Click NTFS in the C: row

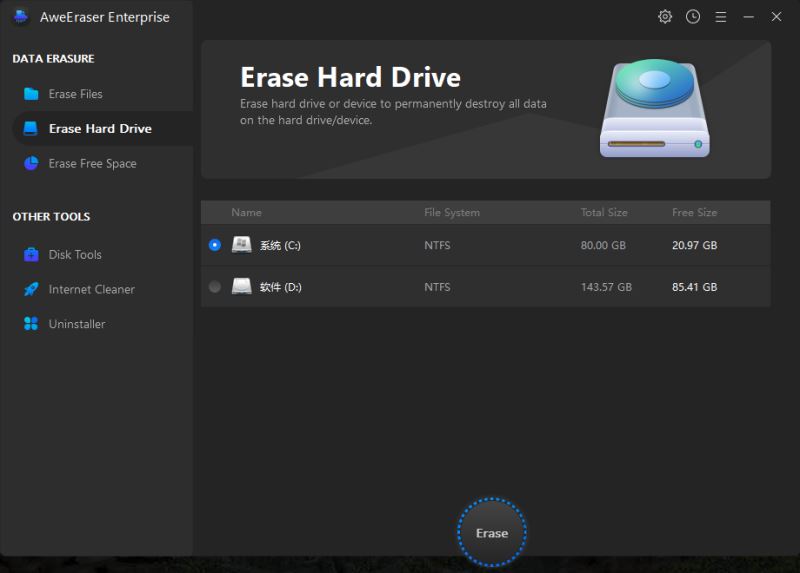pyautogui.click(x=437, y=245)
